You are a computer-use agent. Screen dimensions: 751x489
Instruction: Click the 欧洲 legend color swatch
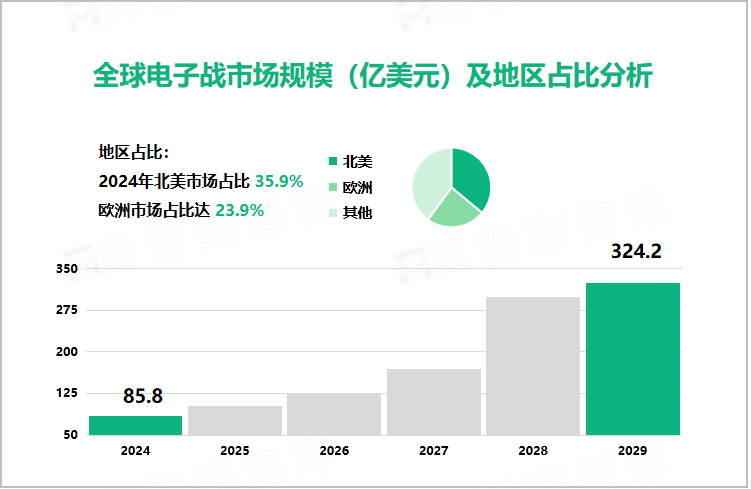click(x=334, y=187)
